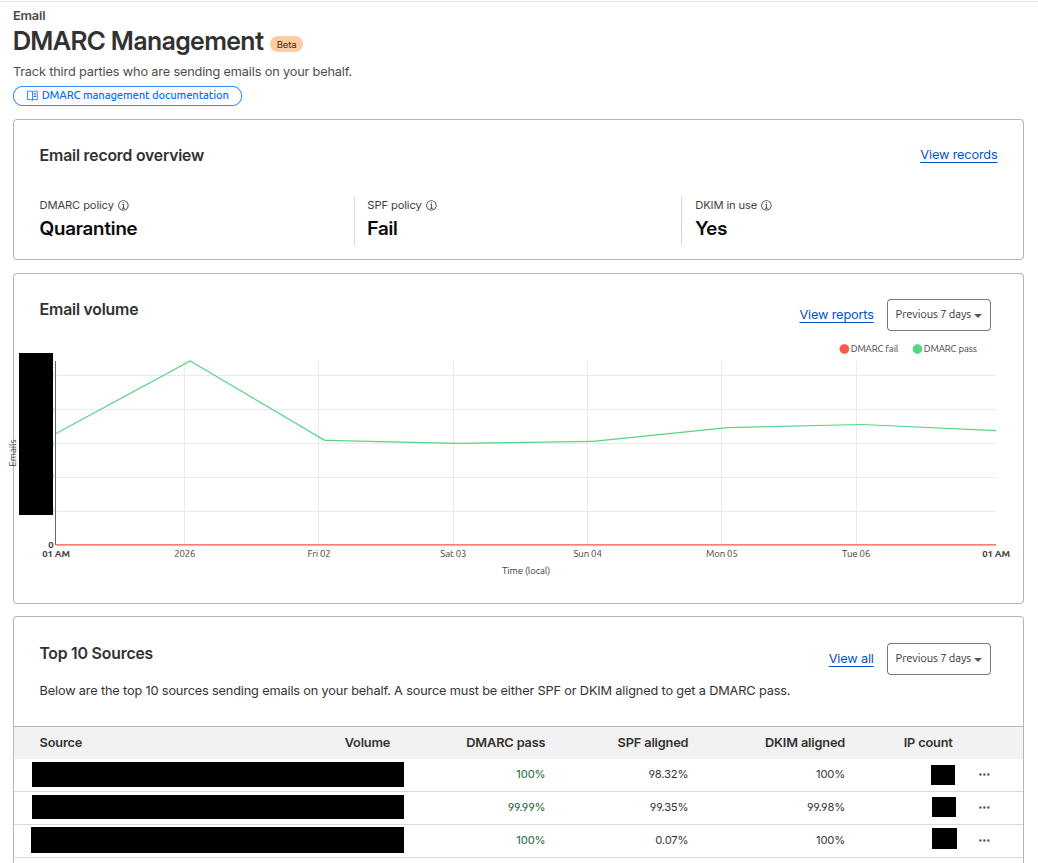Click the DMARC pass column header
Image resolution: width=1038 pixels, height=863 pixels.
[x=505, y=743]
